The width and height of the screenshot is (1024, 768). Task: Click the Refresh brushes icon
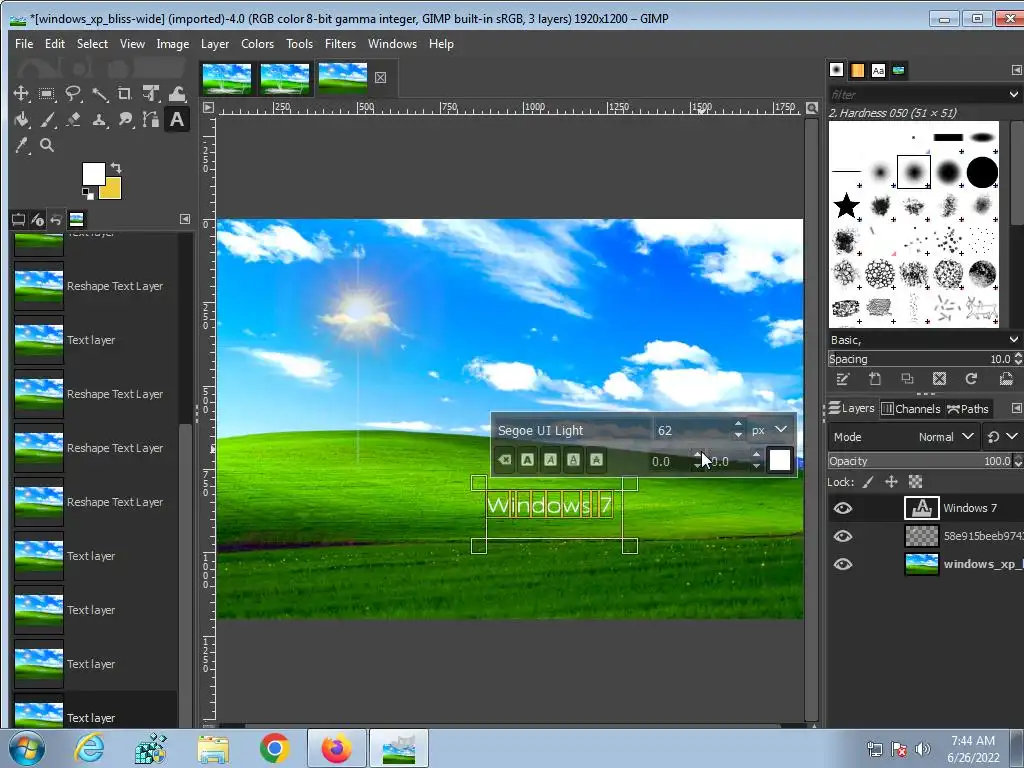click(x=971, y=379)
